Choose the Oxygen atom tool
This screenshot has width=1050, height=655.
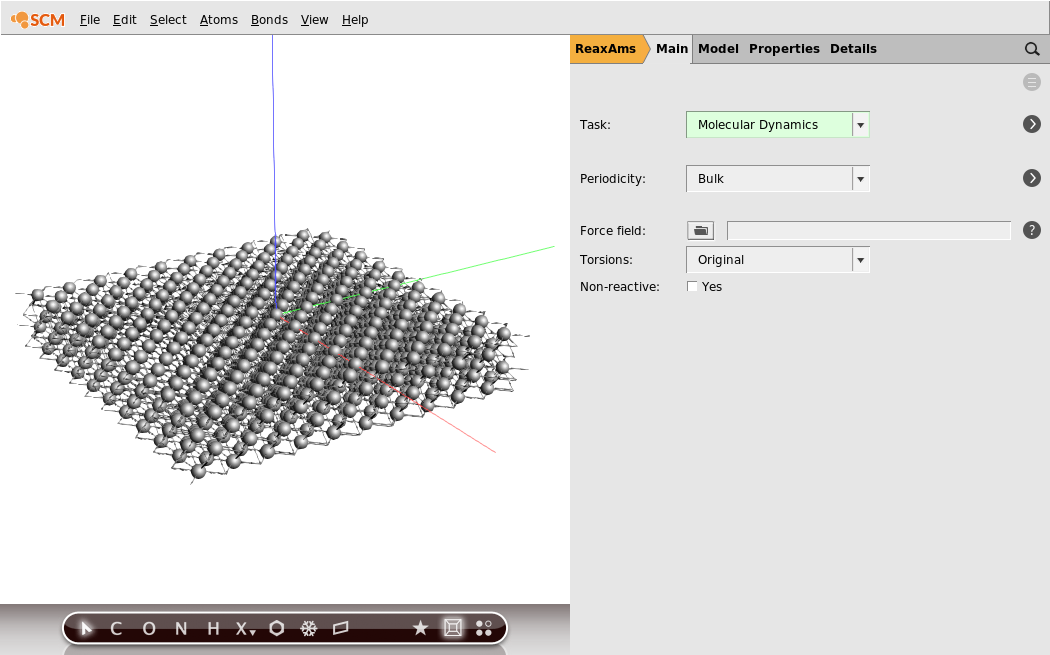pos(149,628)
